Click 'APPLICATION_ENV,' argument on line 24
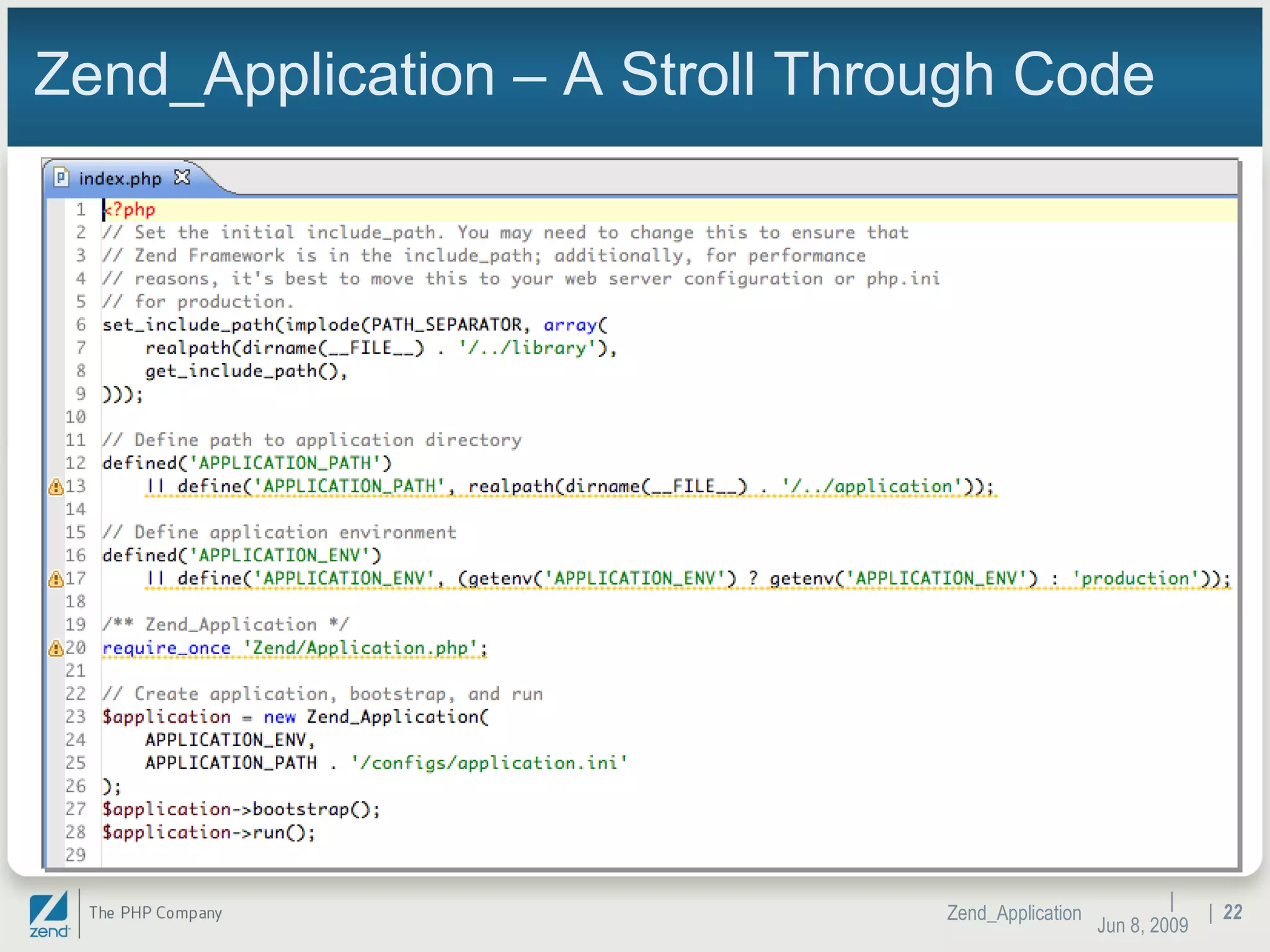The width and height of the screenshot is (1270, 952). click(230, 740)
